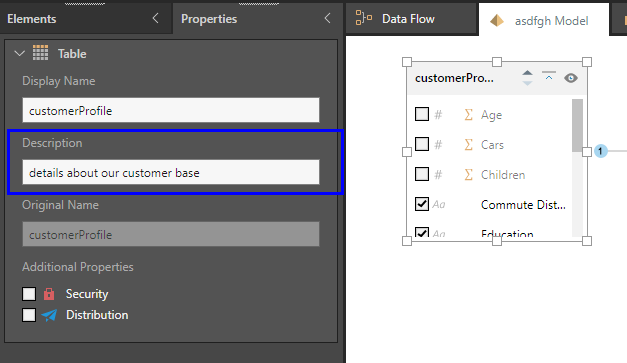Click the sort arrows icon on customerProfile table
Screen dimensions: 627x363
point(527,78)
